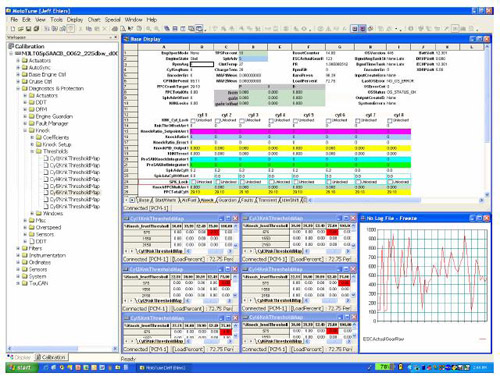Click the Base Display vertical scrollbar
The height and width of the screenshot is (380, 500).
coord(487,120)
